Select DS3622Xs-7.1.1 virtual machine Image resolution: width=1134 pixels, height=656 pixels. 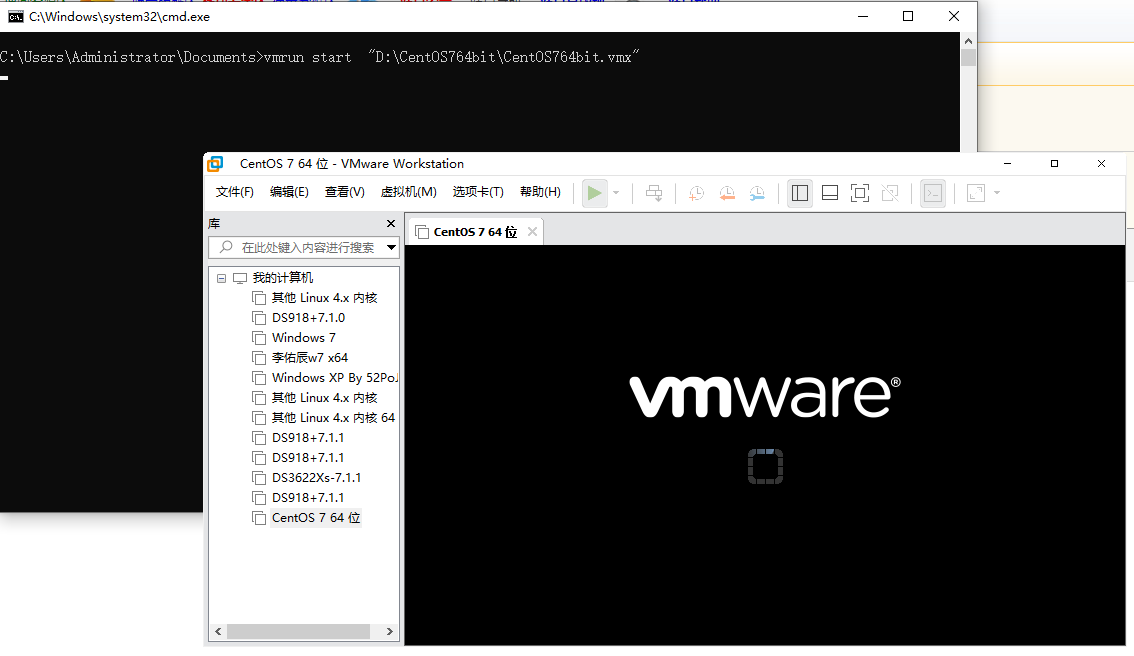click(317, 478)
